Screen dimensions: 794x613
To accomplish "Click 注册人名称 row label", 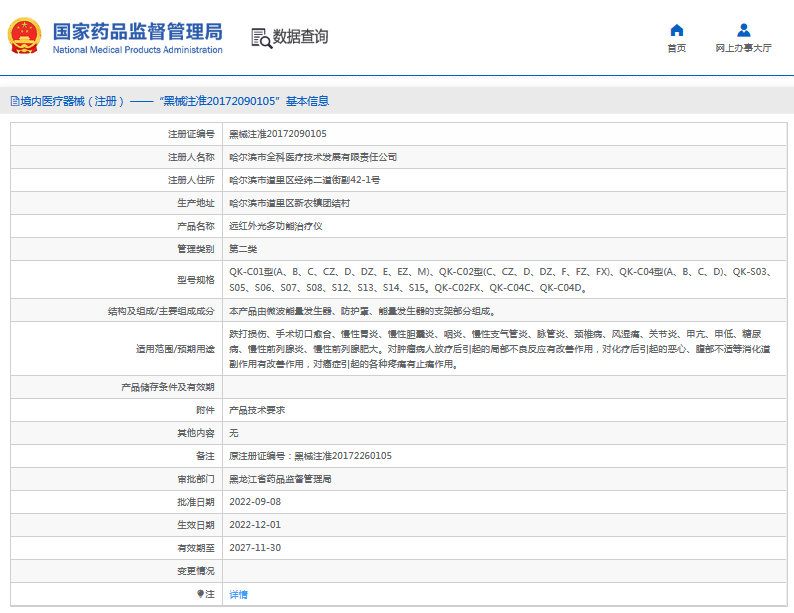I will (x=191, y=157).
